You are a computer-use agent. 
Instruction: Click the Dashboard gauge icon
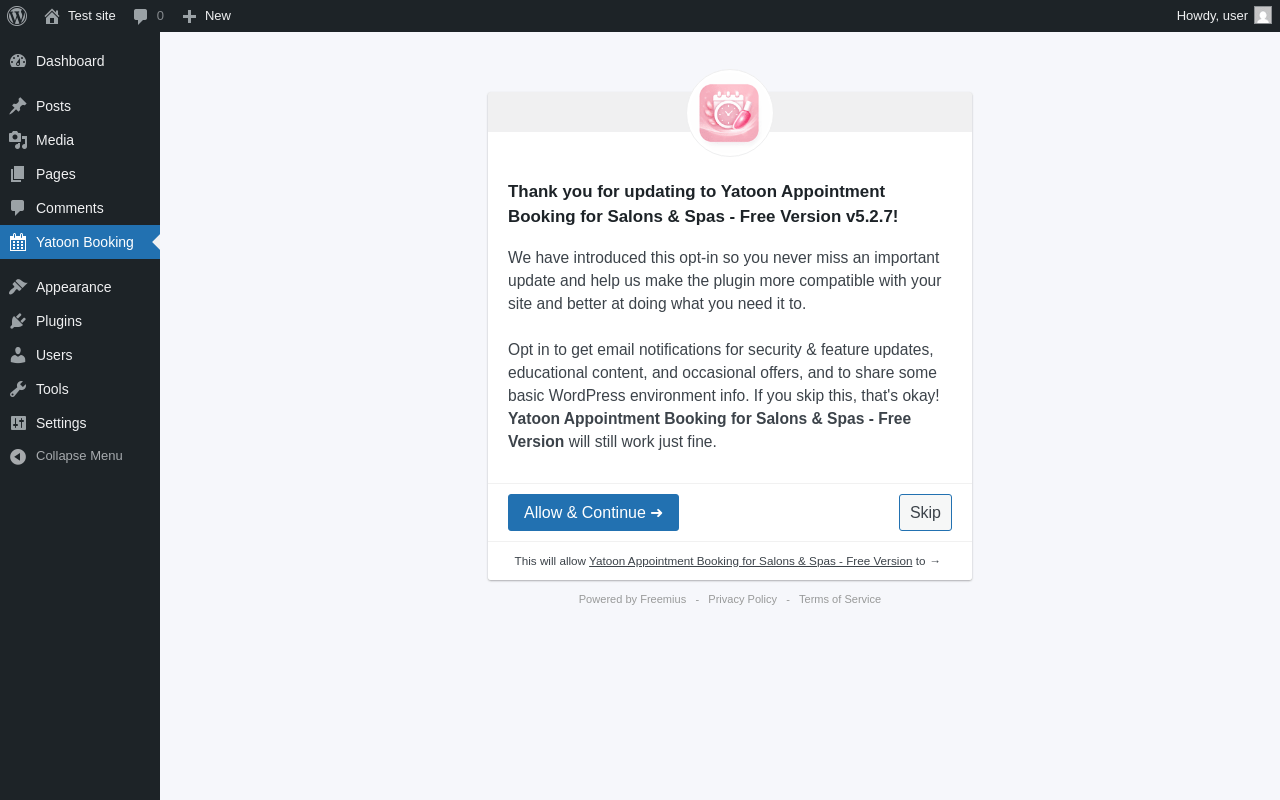[x=18, y=61]
